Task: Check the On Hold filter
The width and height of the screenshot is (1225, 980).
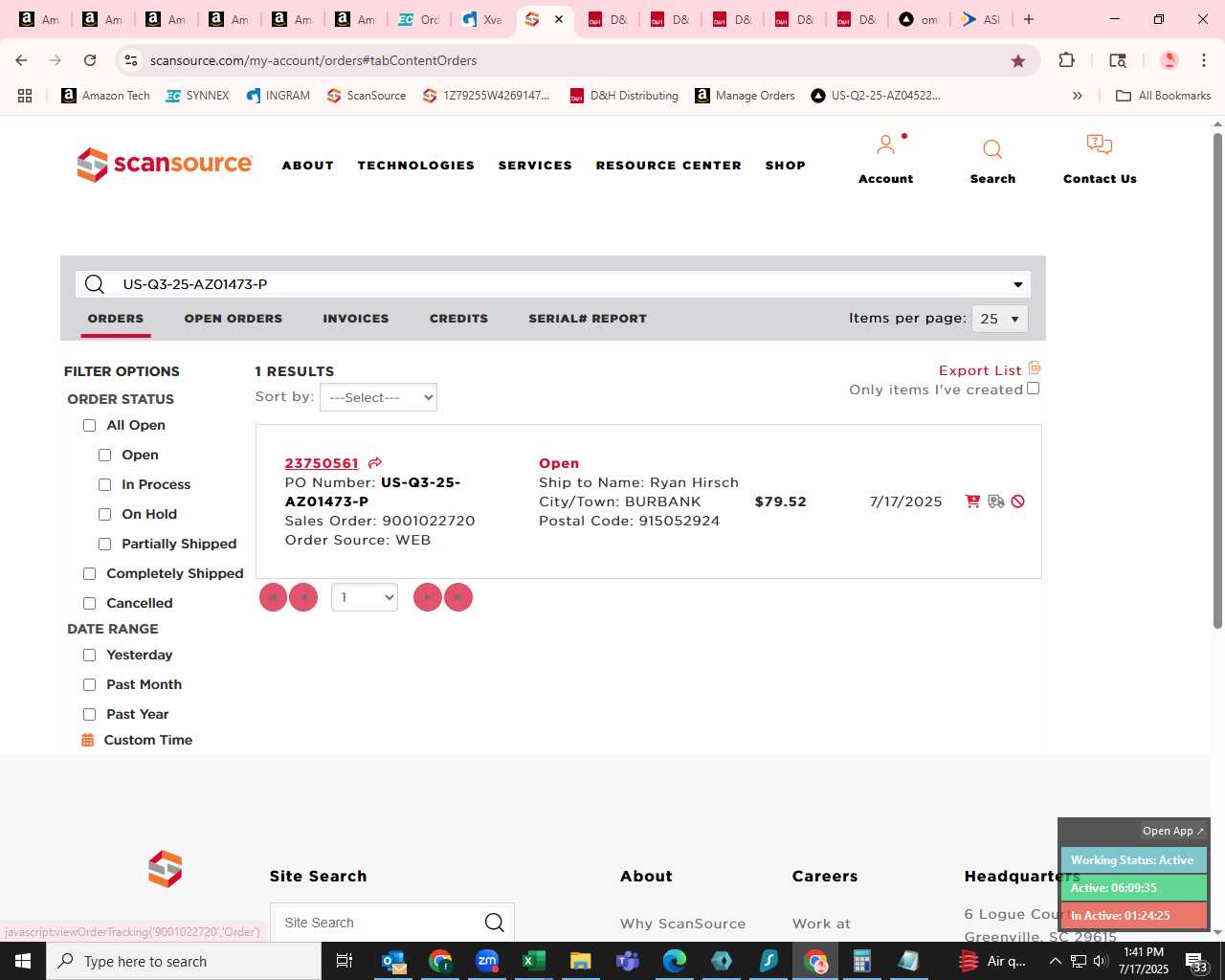Action: point(105,515)
